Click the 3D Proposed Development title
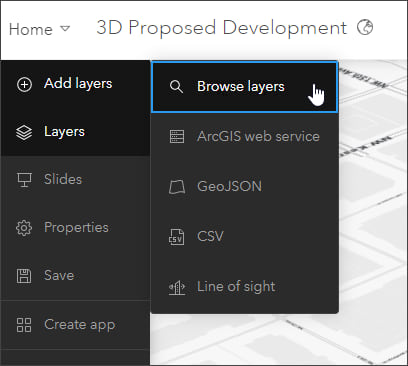Screen dimensions: 408x366 [222, 28]
